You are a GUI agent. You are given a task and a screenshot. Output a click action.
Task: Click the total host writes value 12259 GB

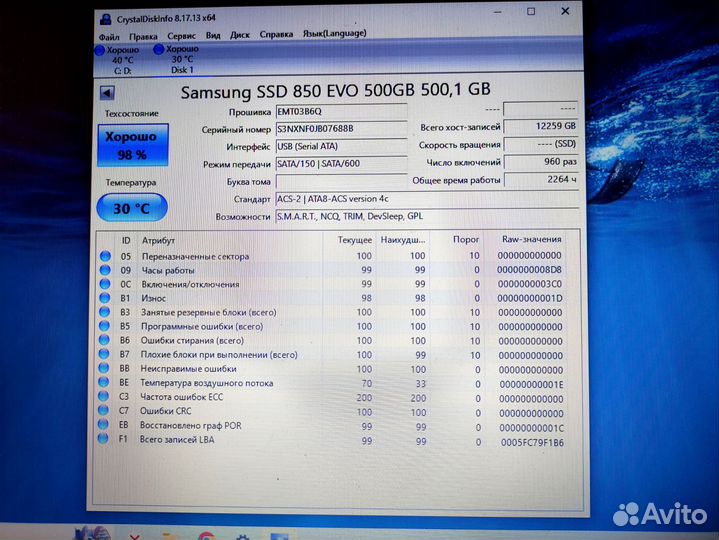coord(541,127)
